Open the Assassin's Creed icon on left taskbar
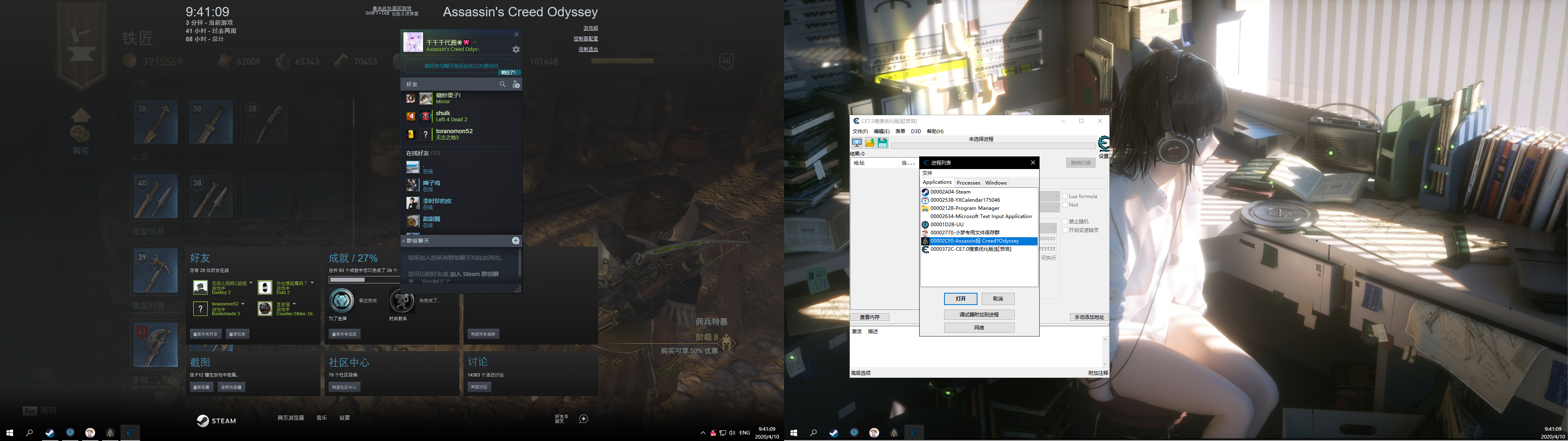Screen dimensions: 1568x441 point(110,432)
